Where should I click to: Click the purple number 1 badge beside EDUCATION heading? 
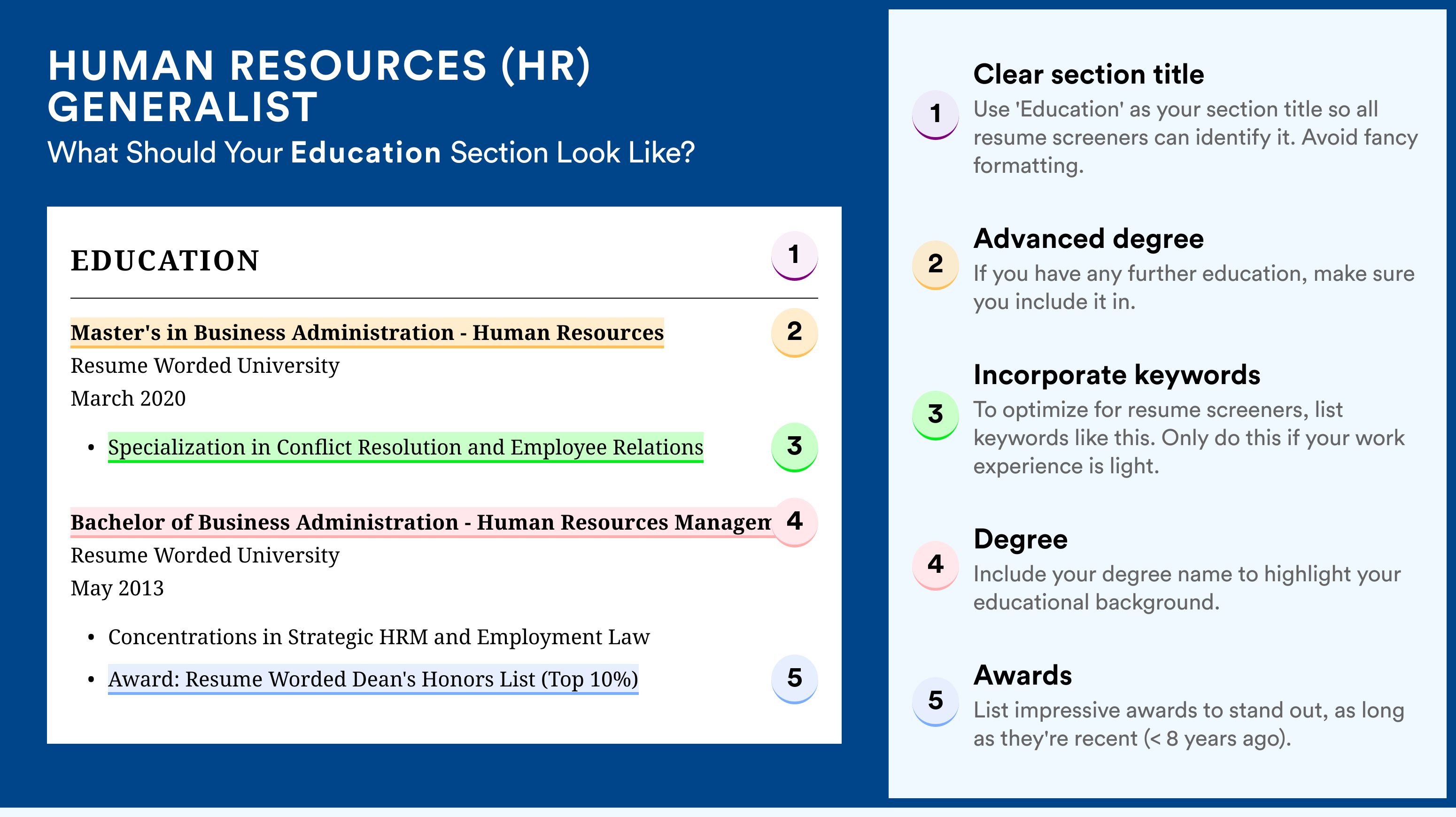pos(794,255)
